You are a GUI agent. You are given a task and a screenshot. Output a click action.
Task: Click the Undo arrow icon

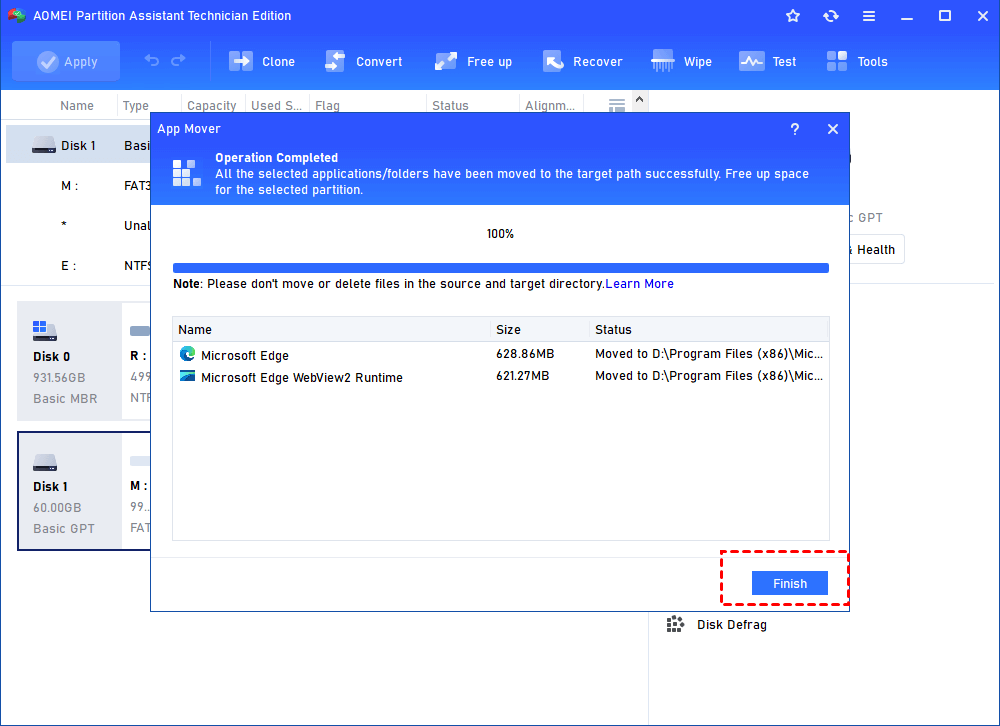click(152, 60)
